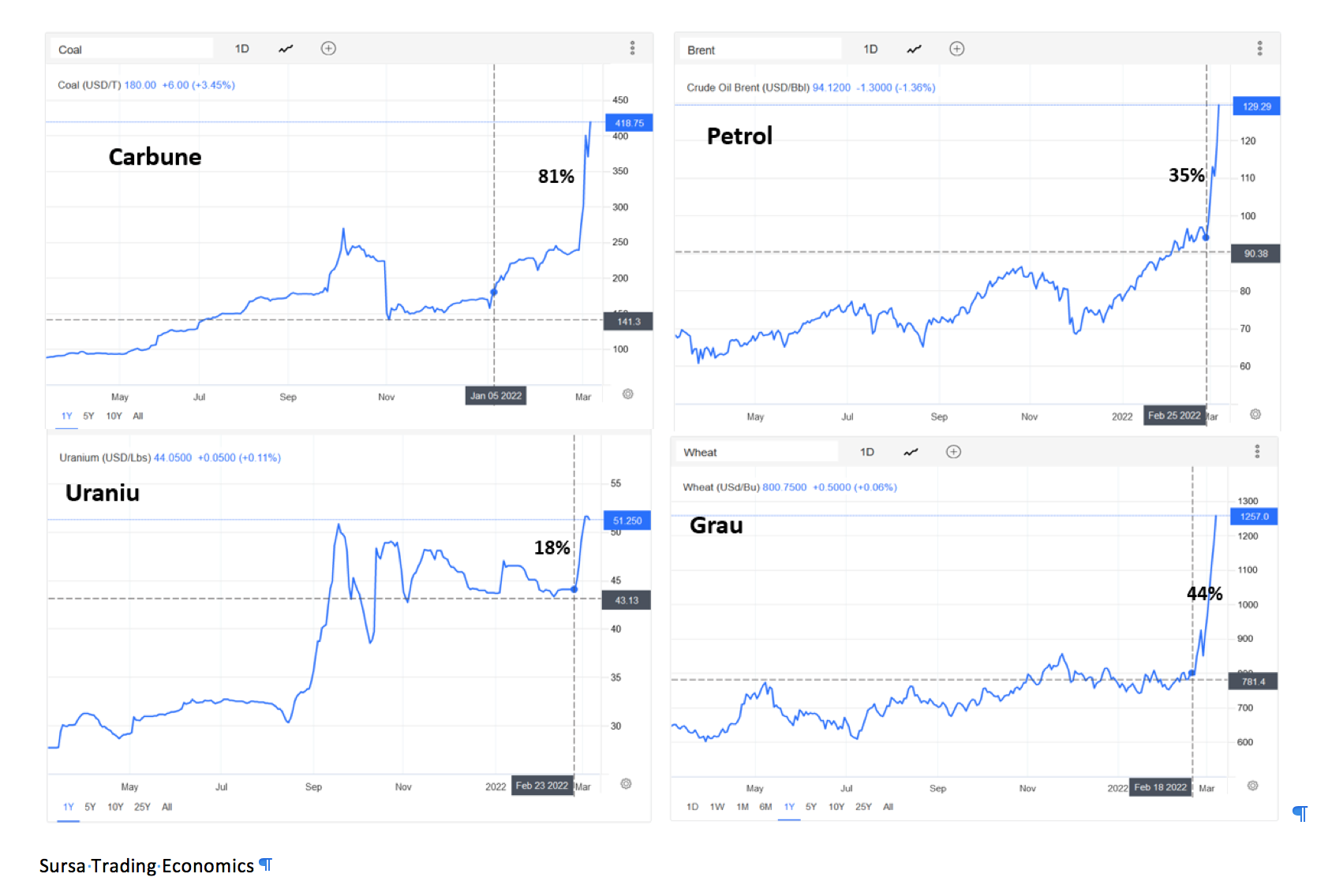
Task: Select 6M range under Wheat chart
Action: [765, 807]
